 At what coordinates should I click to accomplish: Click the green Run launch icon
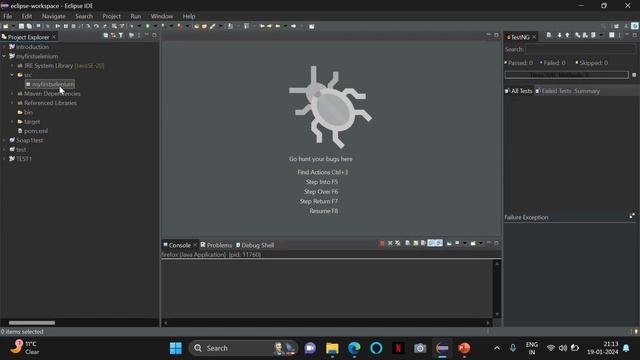tap(147, 26)
